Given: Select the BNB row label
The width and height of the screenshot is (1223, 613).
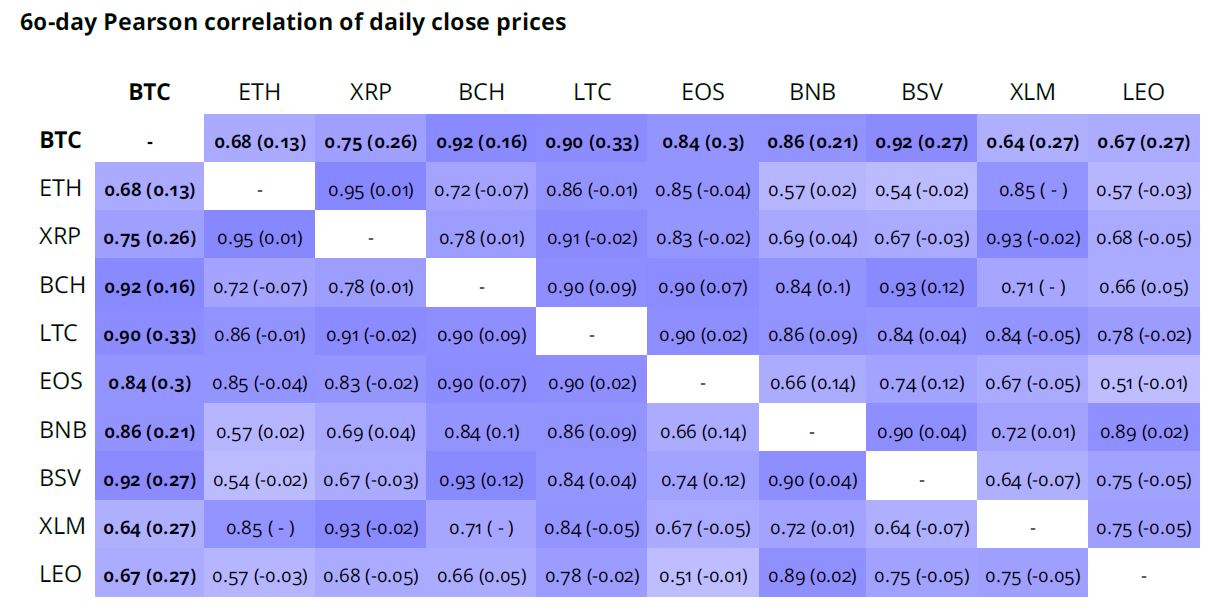Looking at the screenshot, I should (61, 431).
